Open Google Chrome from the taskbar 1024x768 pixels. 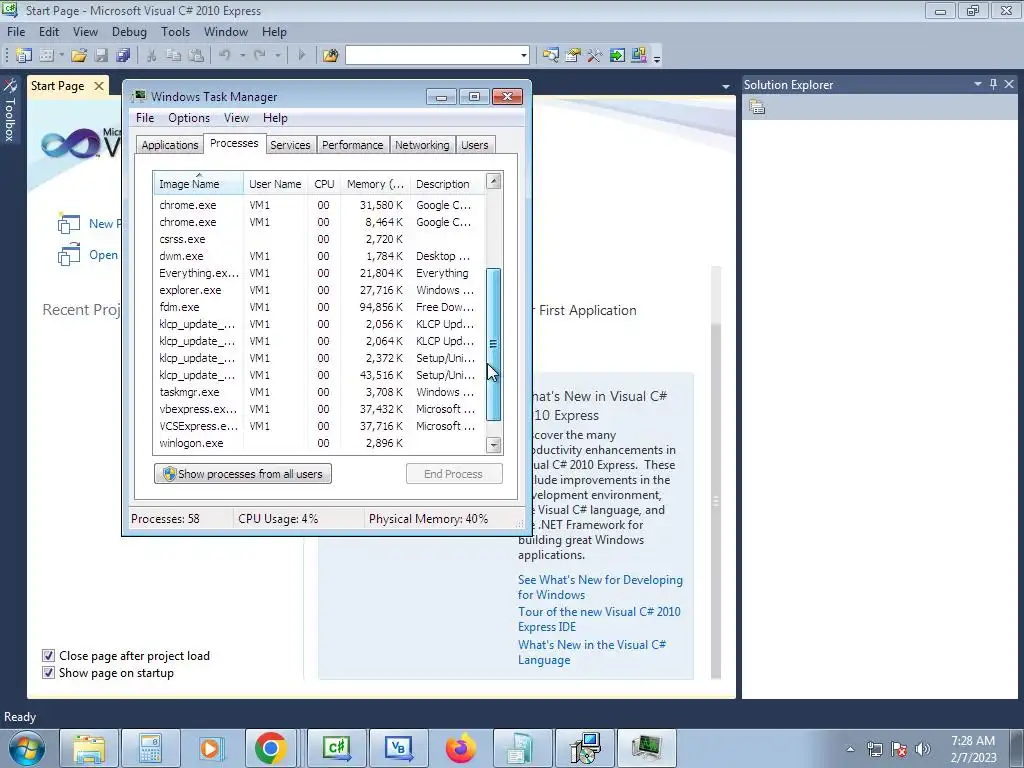pyautogui.click(x=270, y=748)
